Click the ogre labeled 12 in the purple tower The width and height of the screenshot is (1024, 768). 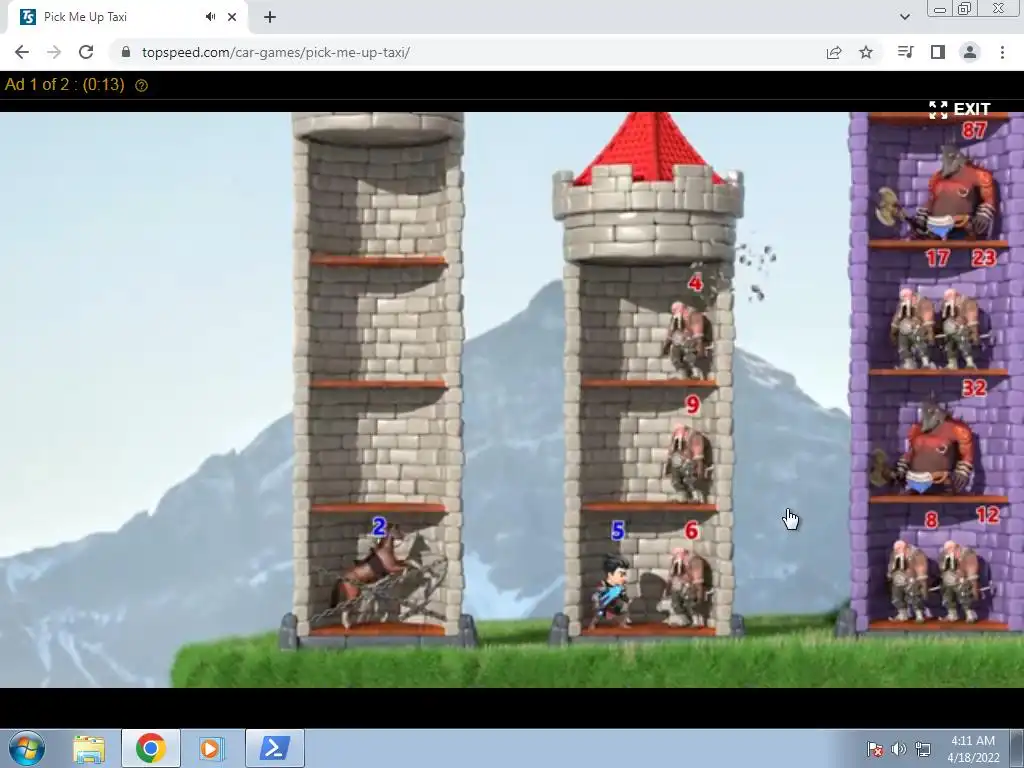(957, 580)
